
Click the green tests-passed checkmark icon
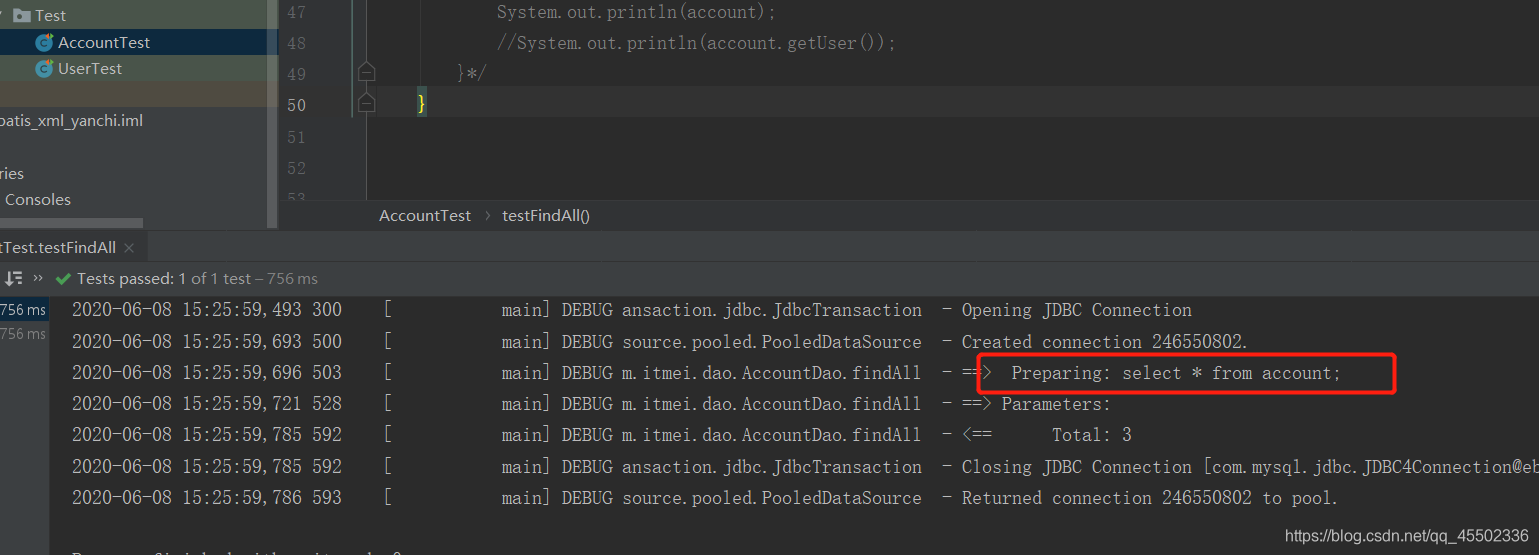[x=64, y=279]
